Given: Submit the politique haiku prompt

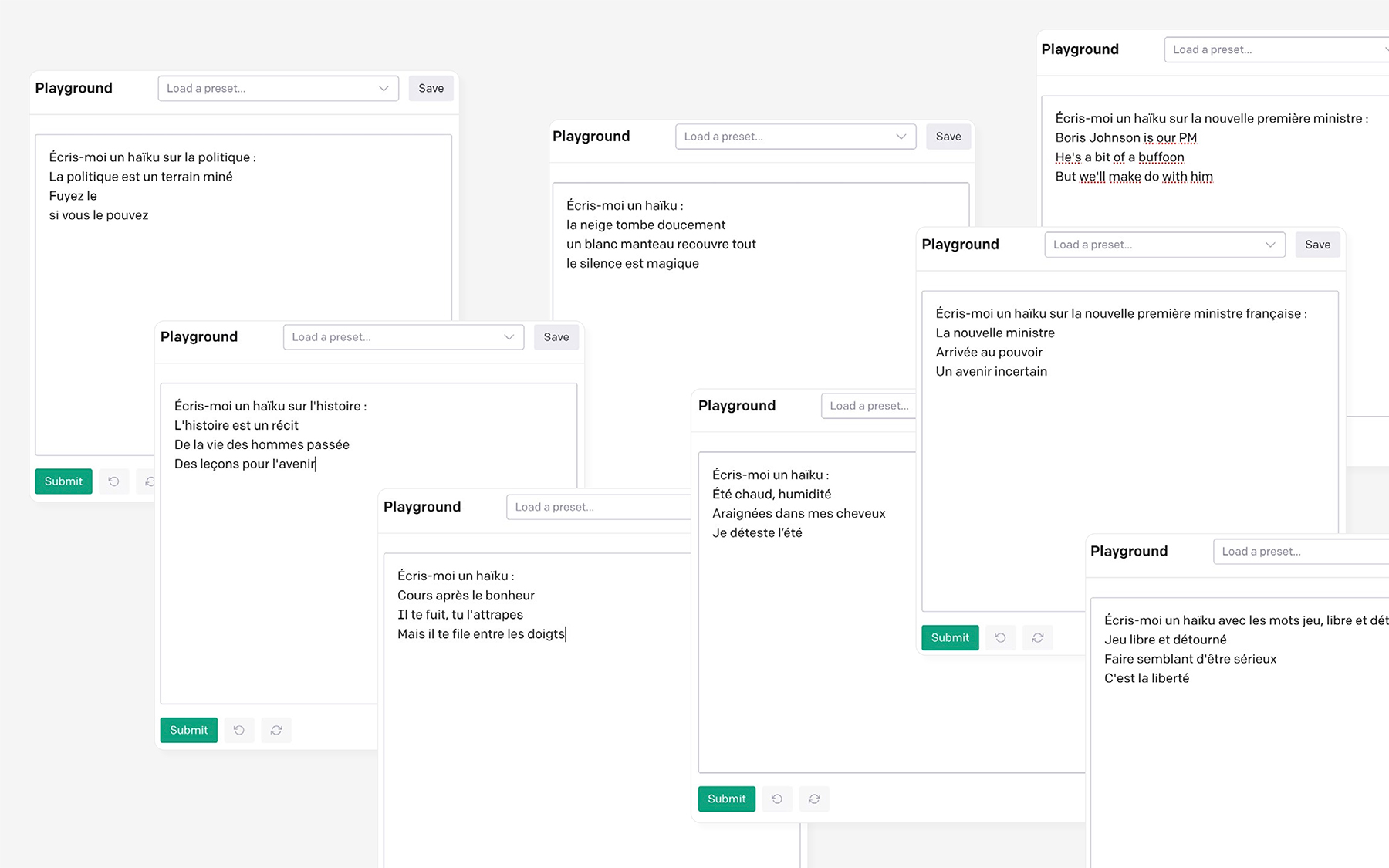Looking at the screenshot, I should pyautogui.click(x=63, y=481).
